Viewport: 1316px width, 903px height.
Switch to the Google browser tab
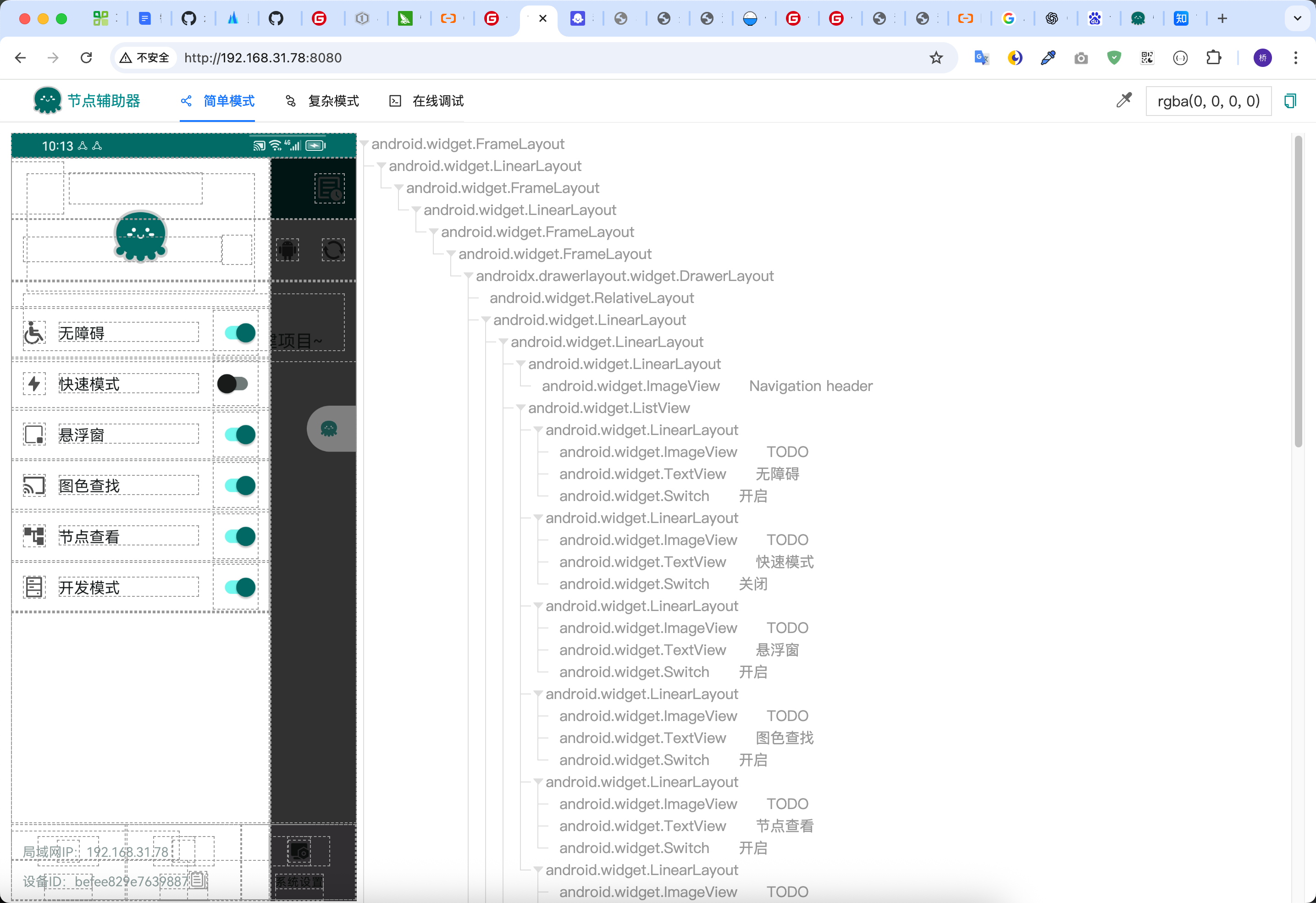[x=1008, y=19]
